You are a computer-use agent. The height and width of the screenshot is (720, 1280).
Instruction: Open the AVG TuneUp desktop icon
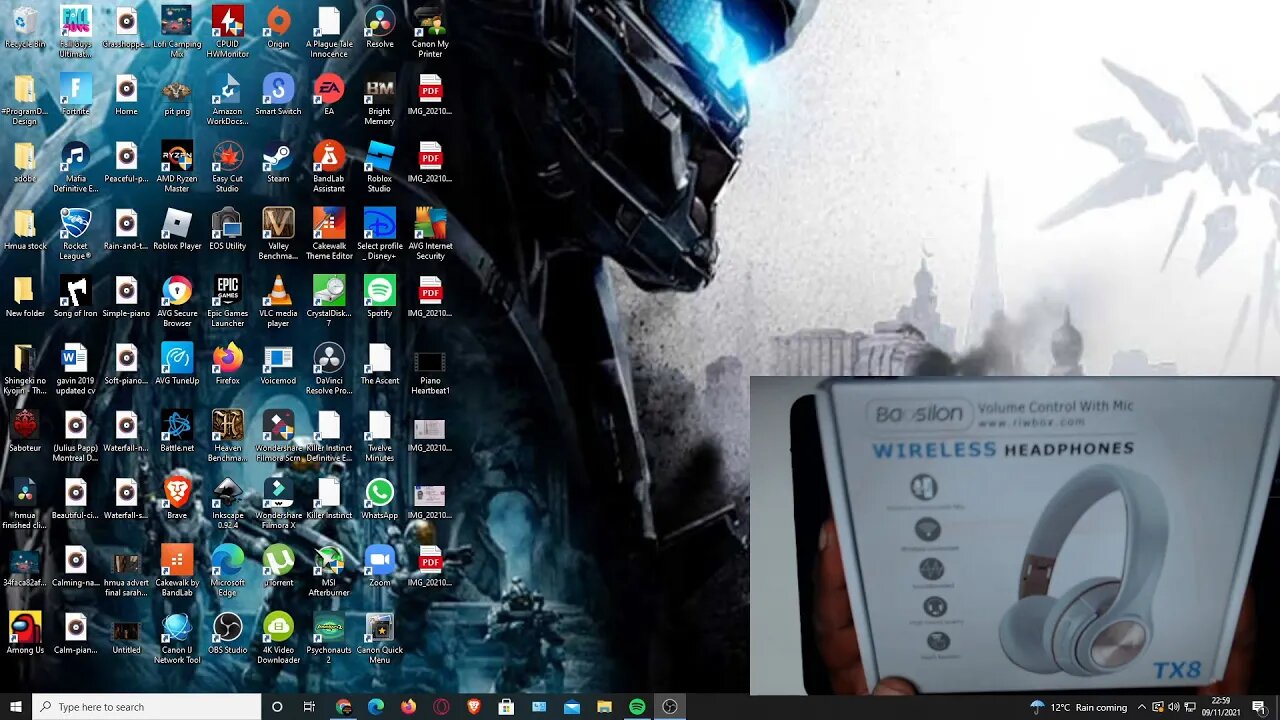[x=177, y=364]
